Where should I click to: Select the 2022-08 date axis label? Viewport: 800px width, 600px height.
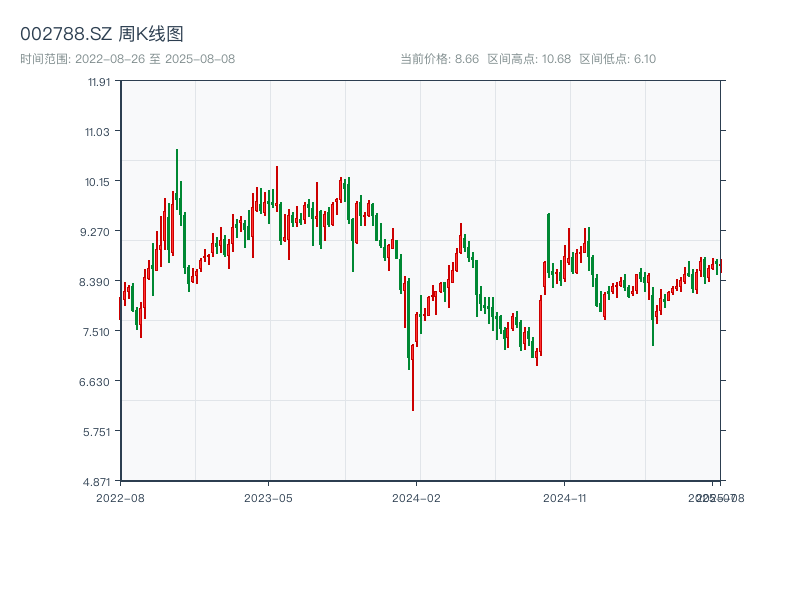pos(120,498)
